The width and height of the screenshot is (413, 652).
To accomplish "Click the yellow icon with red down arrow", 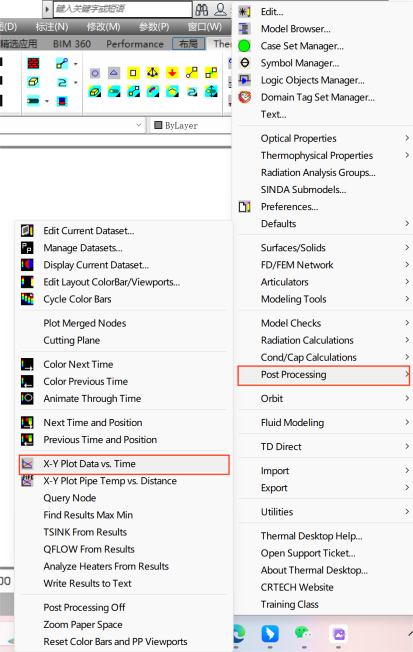I will tap(172, 73).
